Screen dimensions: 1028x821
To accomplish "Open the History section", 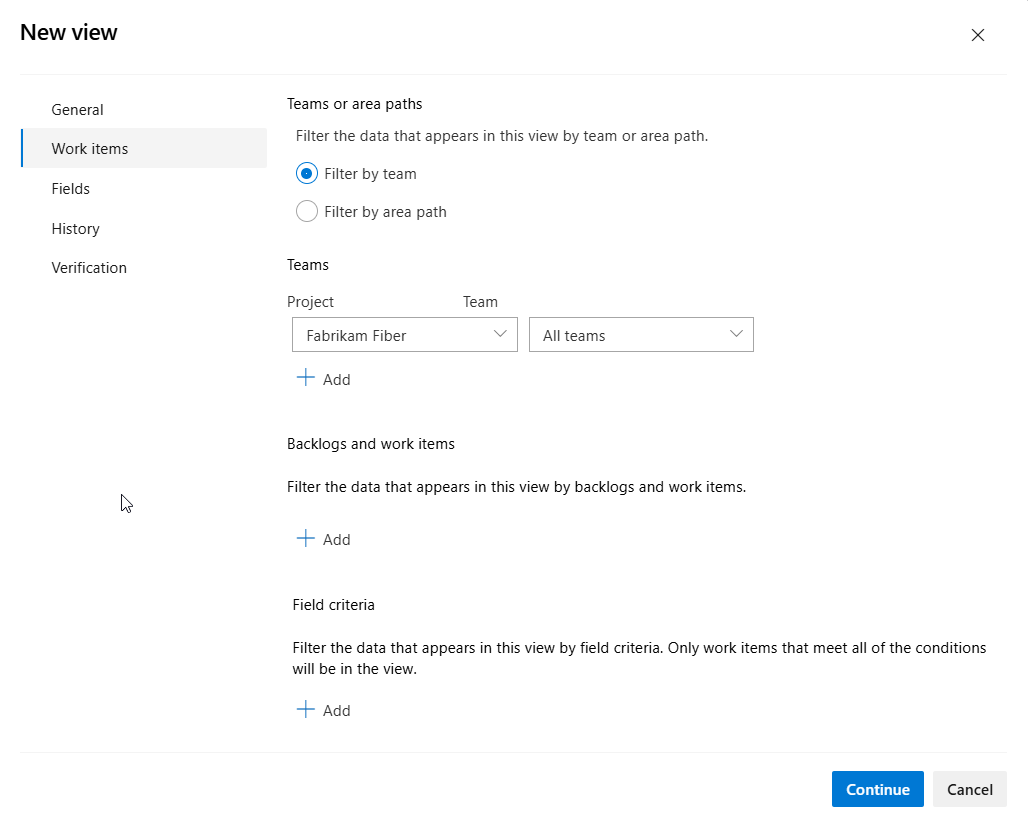I will 75,228.
